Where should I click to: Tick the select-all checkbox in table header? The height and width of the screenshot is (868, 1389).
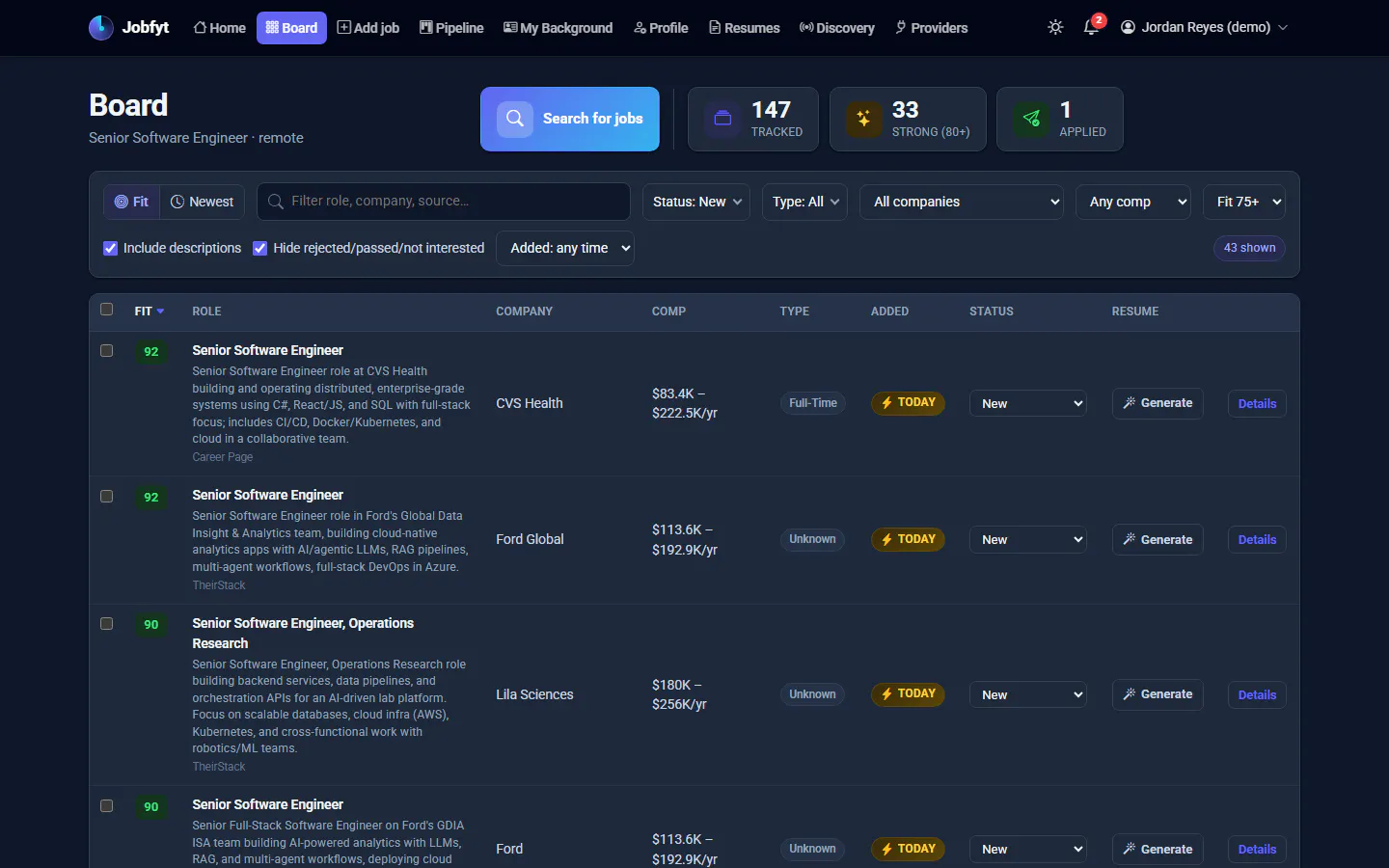pos(107,310)
